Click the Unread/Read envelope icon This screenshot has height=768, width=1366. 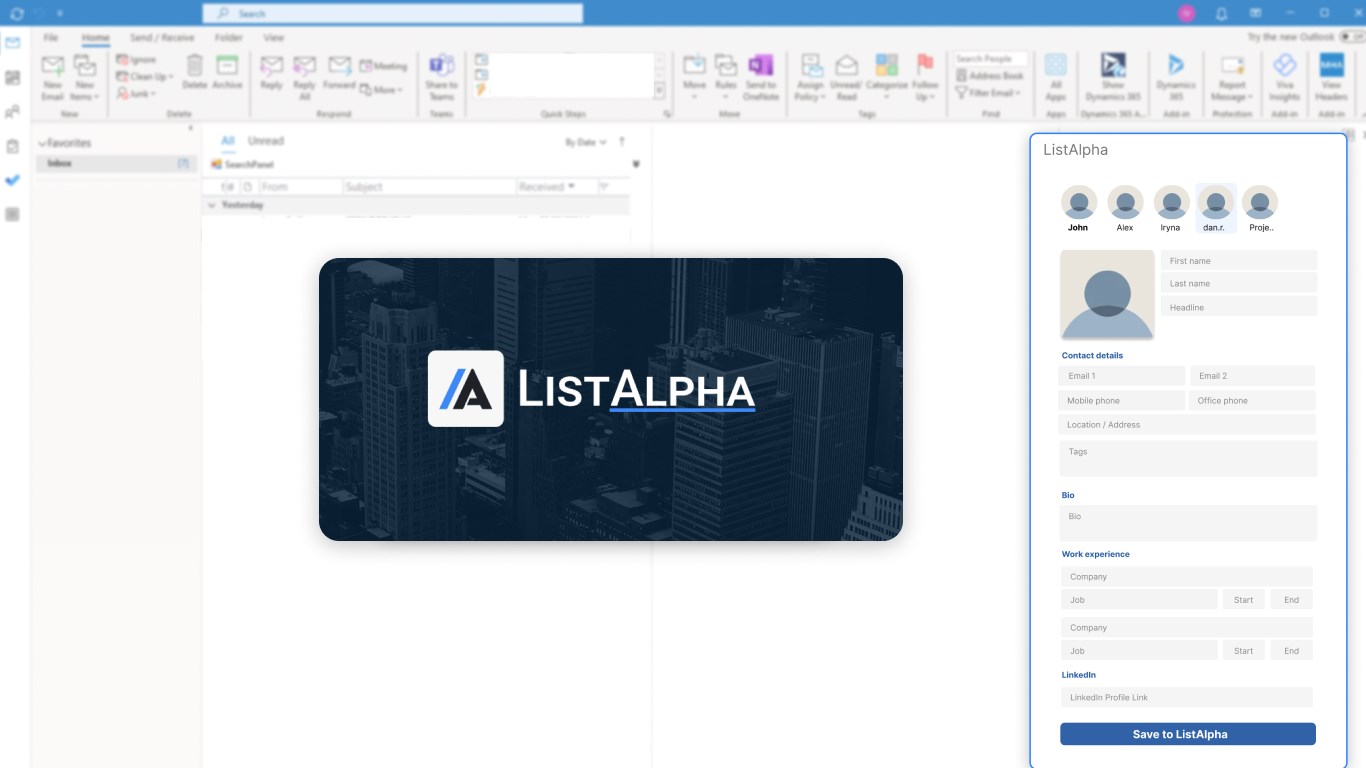point(846,67)
